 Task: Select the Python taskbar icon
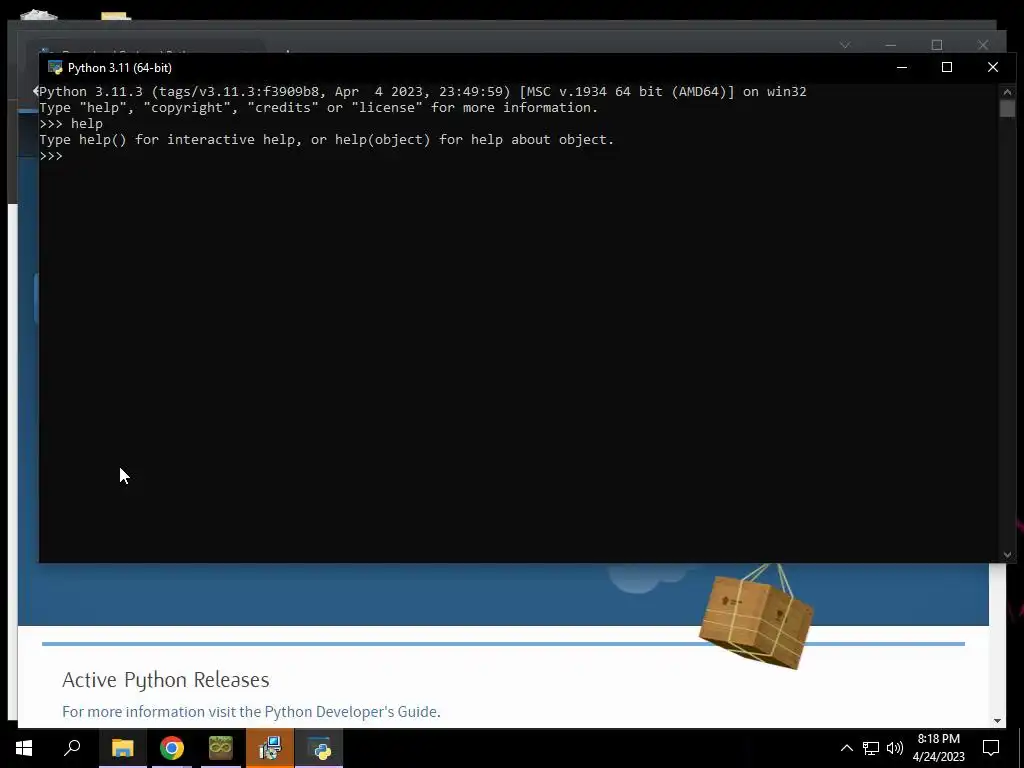pos(319,748)
